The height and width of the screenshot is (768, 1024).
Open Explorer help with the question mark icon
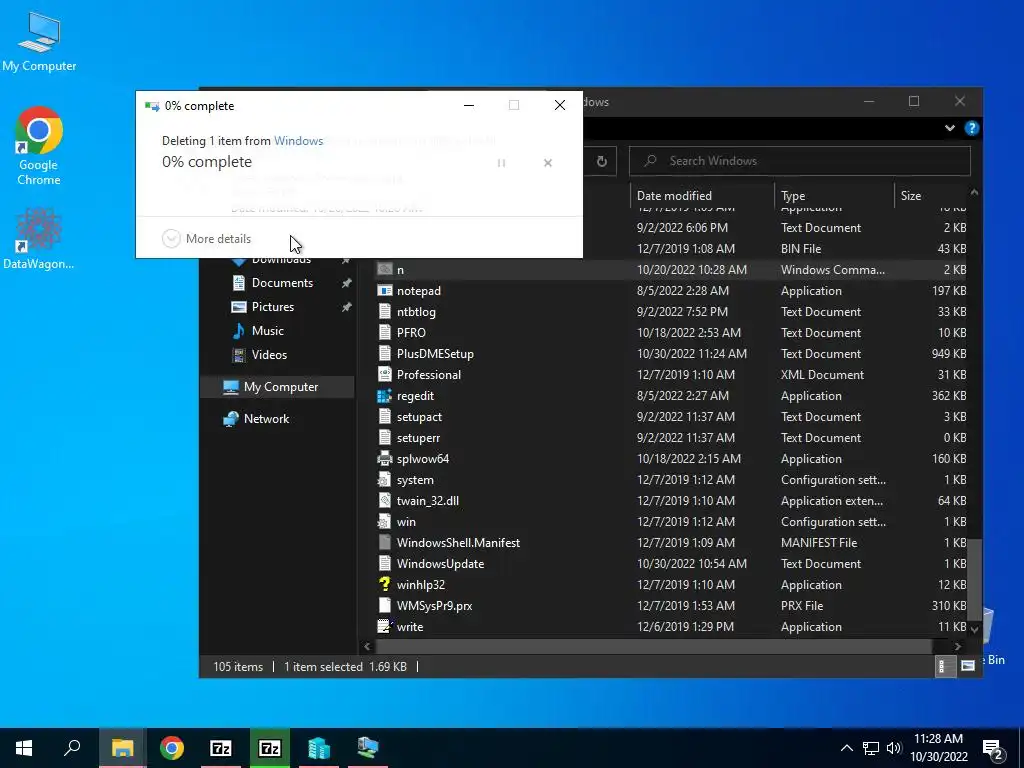(972, 128)
